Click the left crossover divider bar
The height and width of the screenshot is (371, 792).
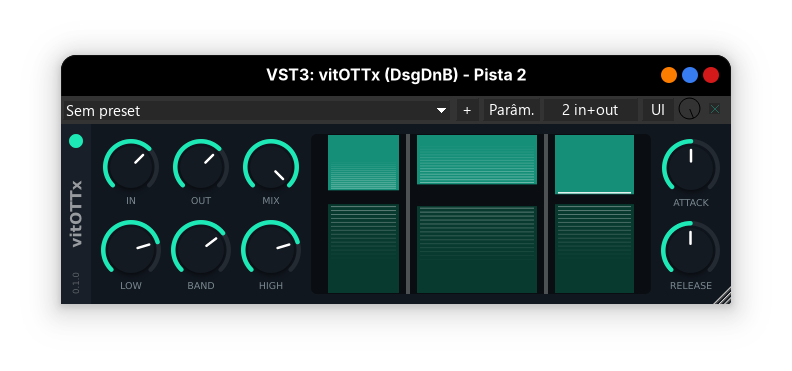[408, 214]
